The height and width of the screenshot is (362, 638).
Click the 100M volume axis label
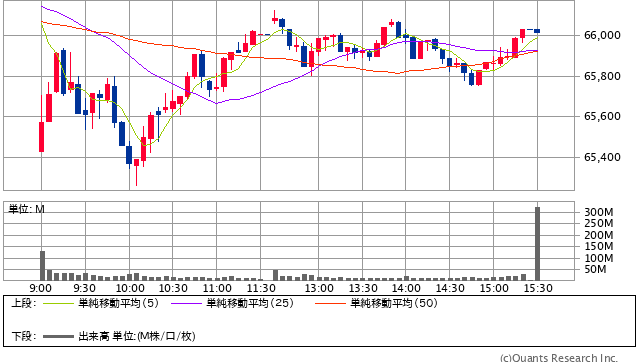(599, 258)
